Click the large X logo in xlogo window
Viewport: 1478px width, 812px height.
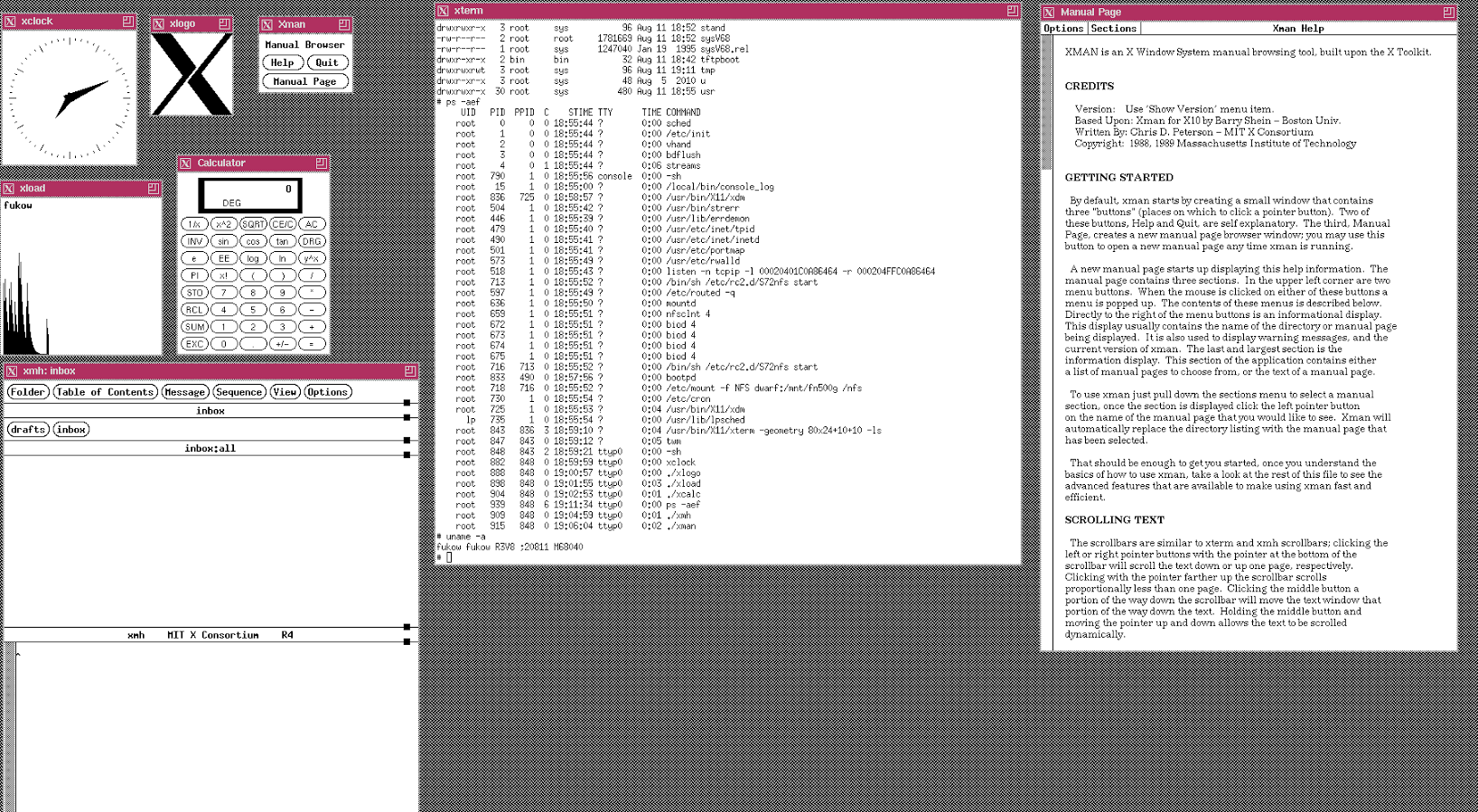pos(192,74)
